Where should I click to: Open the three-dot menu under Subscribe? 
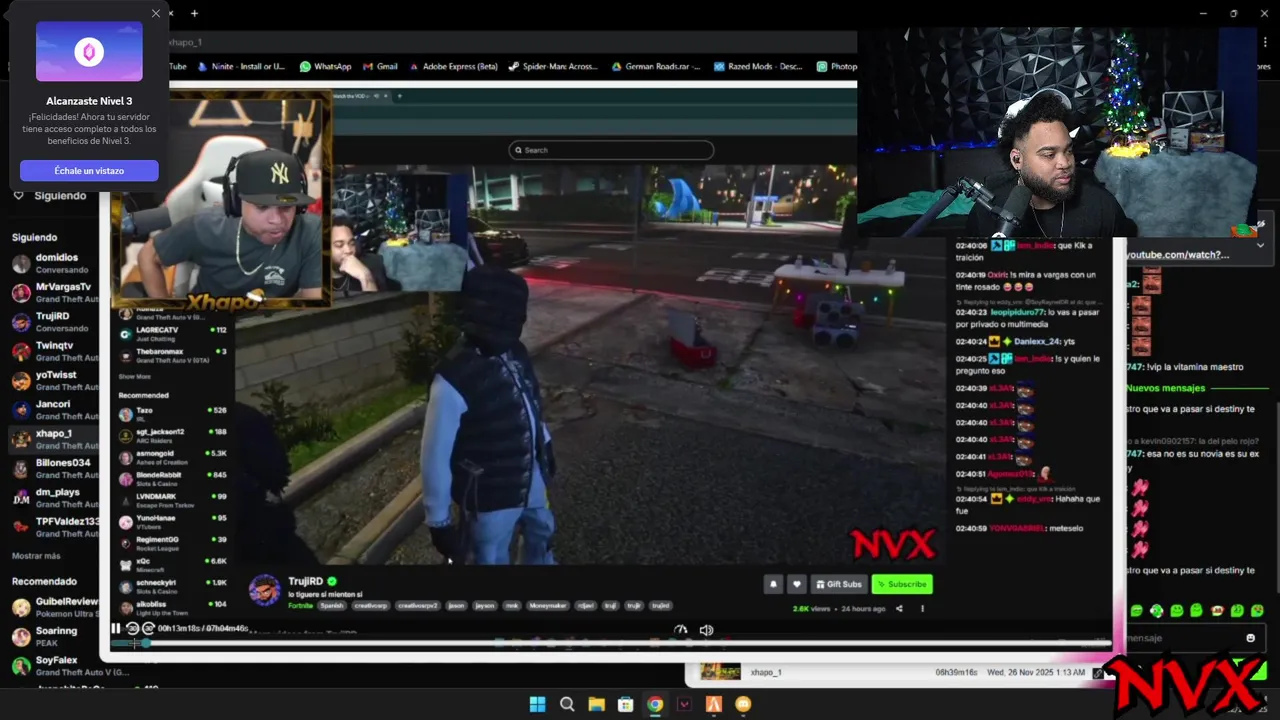[x=922, y=608]
